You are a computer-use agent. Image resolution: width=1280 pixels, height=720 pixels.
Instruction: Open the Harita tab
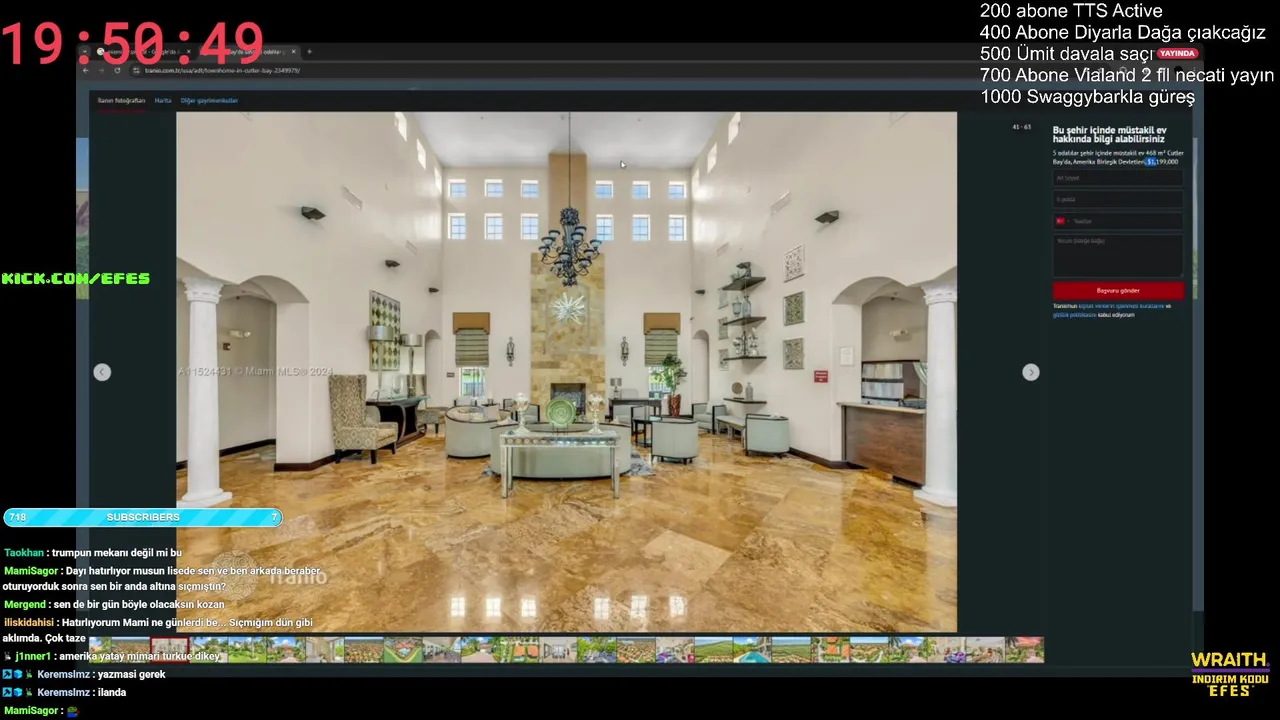[163, 101]
